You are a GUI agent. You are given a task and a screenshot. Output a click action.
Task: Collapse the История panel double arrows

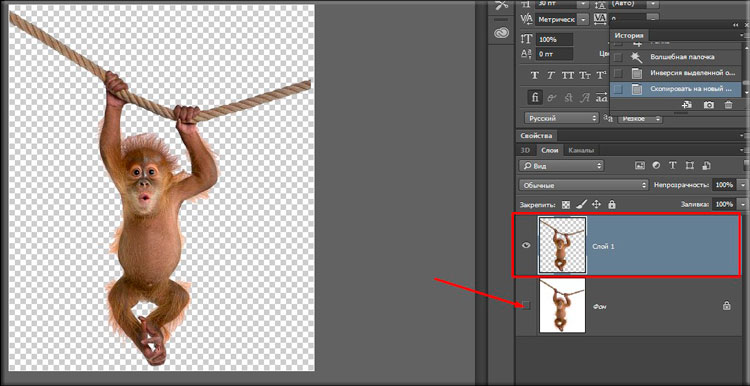(x=735, y=24)
